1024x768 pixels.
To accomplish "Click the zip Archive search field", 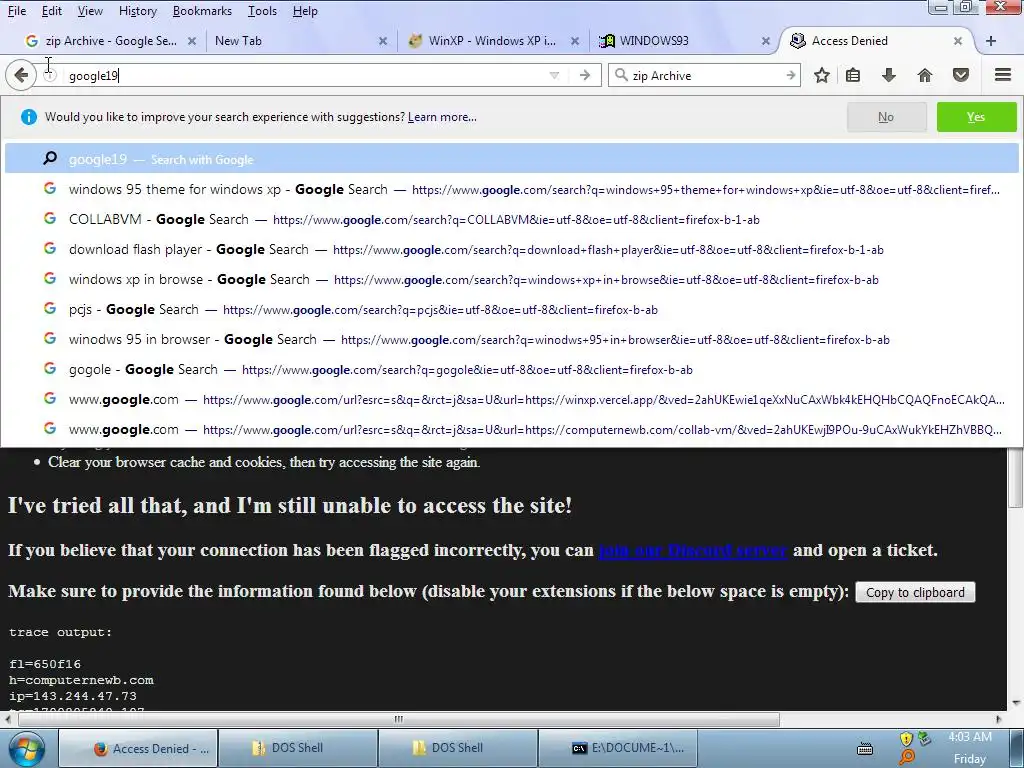I will point(705,76).
